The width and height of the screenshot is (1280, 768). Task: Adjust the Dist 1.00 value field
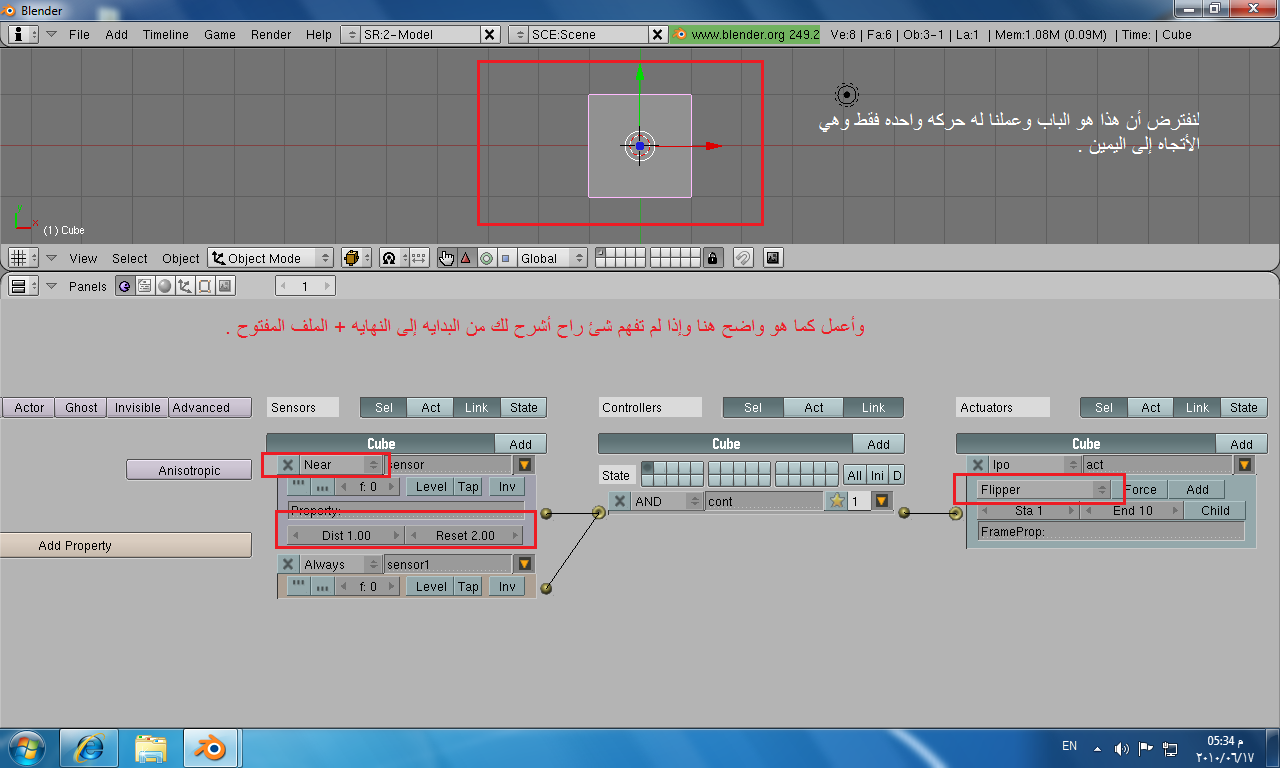pos(346,535)
